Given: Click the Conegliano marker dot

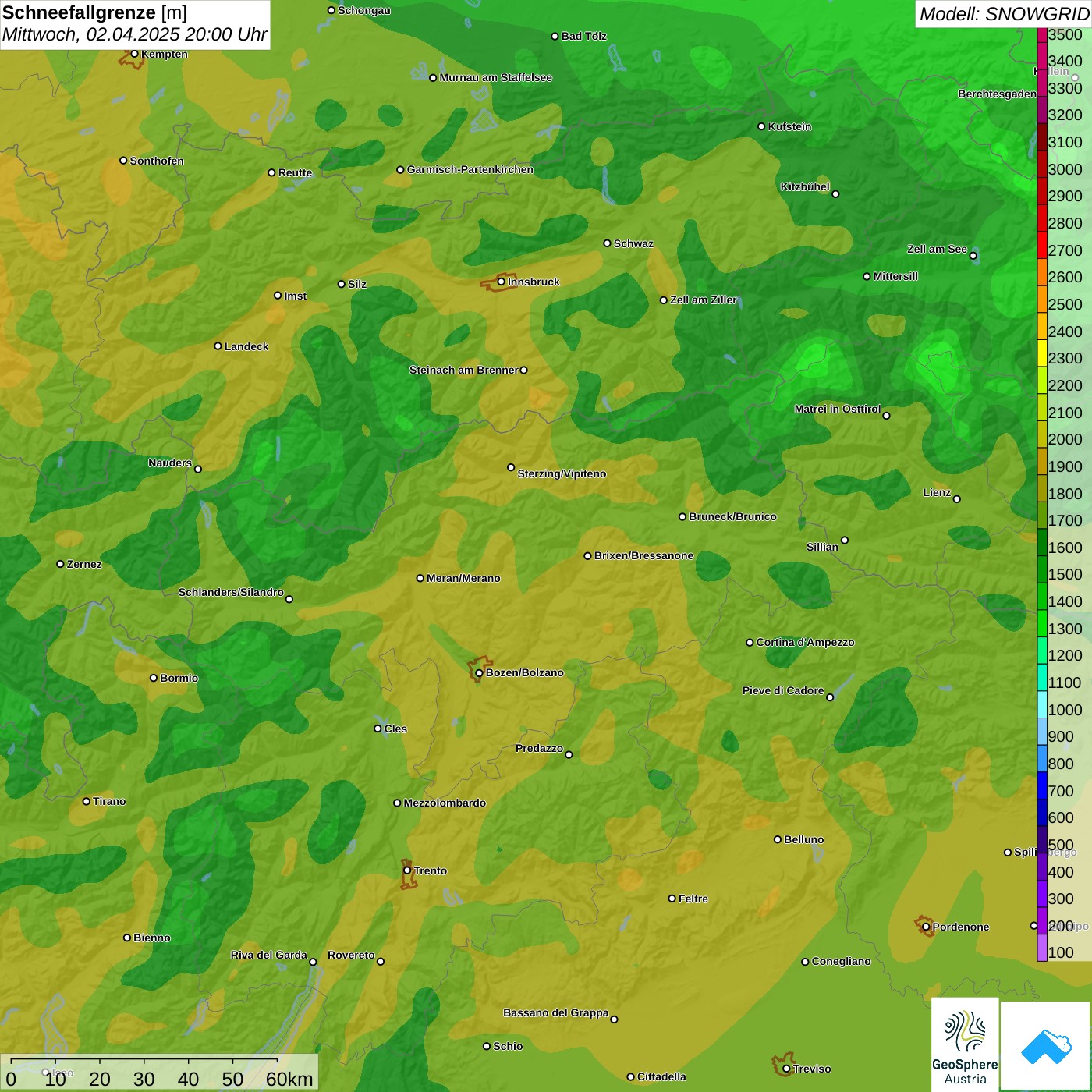Looking at the screenshot, I should point(805,962).
